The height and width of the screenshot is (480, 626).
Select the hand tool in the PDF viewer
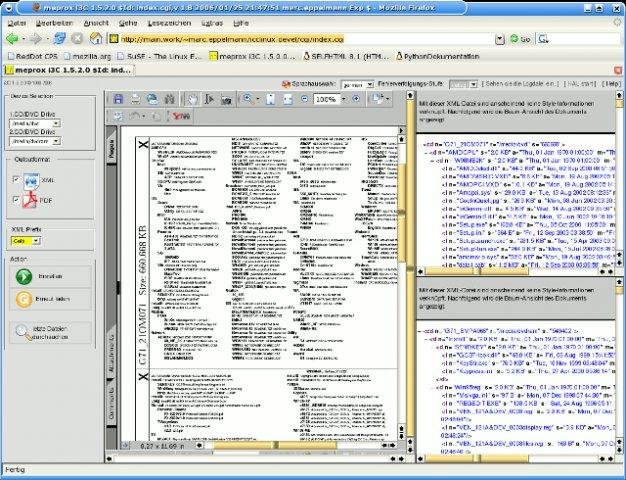point(194,100)
